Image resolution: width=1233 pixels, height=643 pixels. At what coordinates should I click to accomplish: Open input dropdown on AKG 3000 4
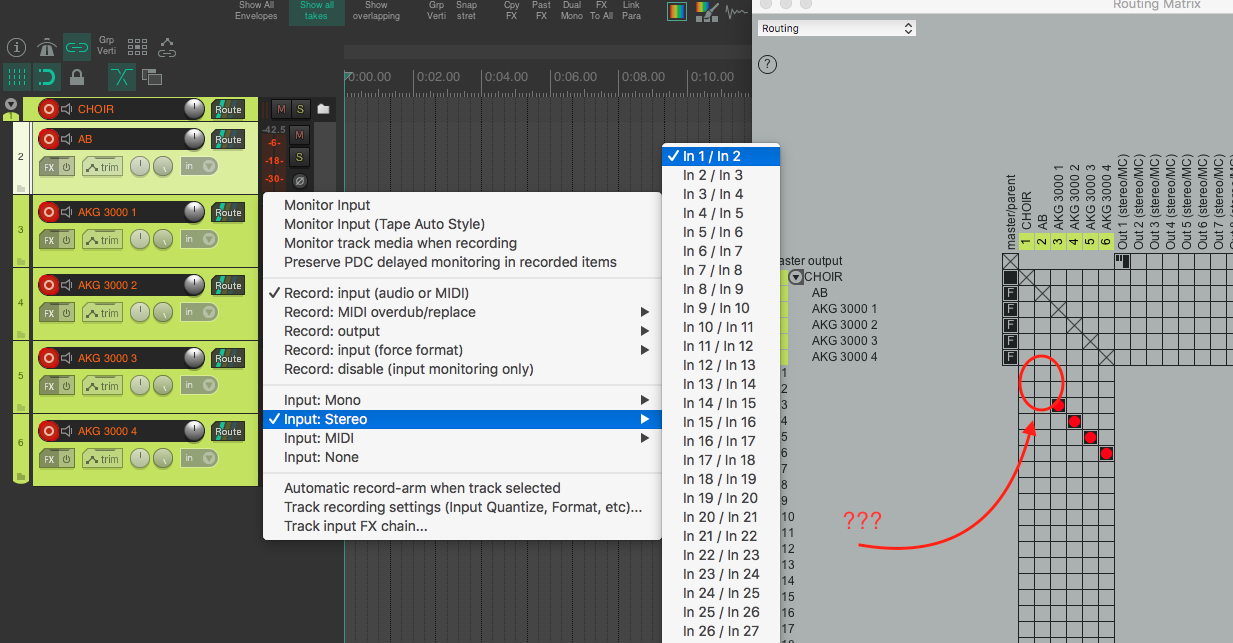pyautogui.click(x=200, y=459)
